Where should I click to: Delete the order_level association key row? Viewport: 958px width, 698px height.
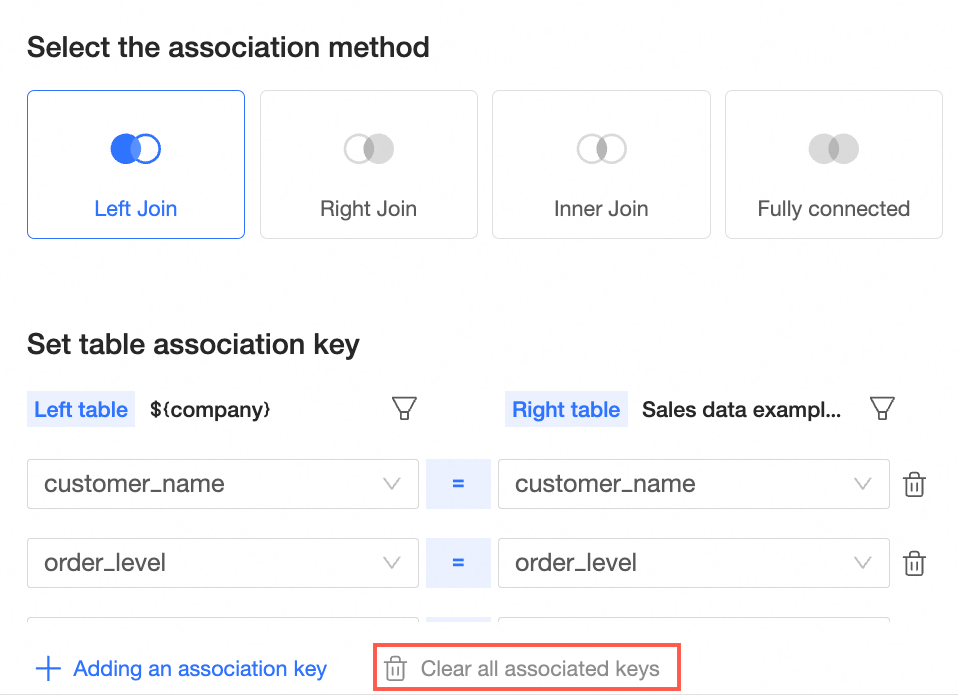pyautogui.click(x=914, y=564)
